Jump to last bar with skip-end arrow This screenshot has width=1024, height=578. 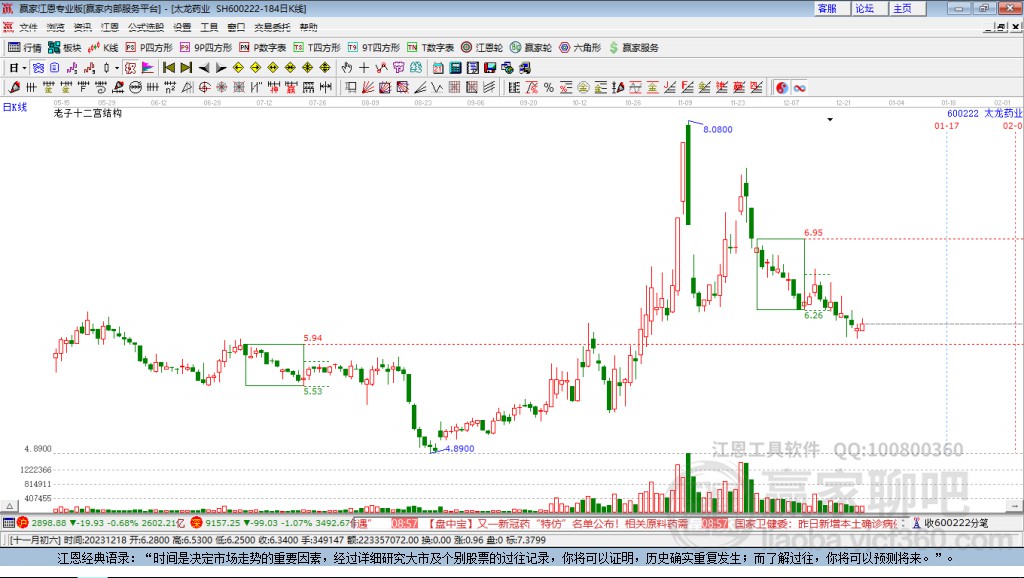point(186,67)
